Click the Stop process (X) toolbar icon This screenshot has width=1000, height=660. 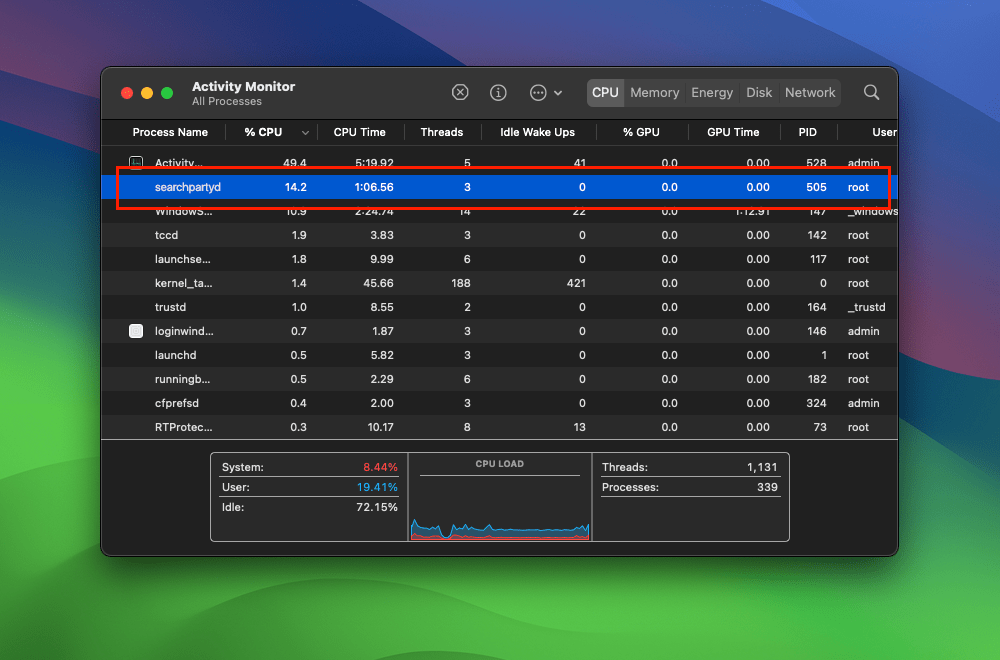tap(460, 92)
